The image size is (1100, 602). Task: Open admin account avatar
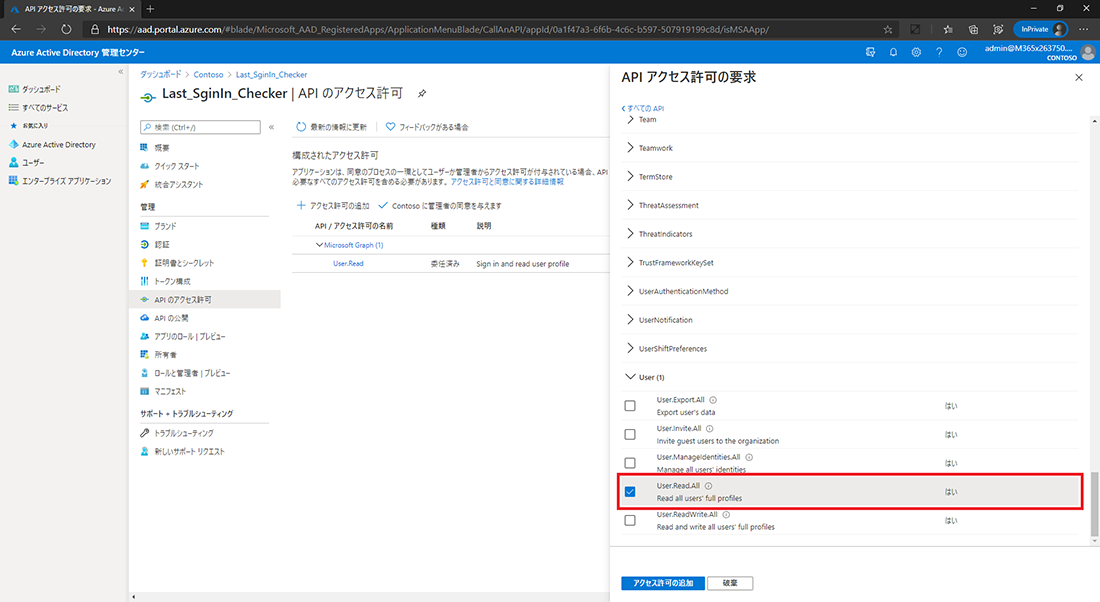[x=1088, y=53]
